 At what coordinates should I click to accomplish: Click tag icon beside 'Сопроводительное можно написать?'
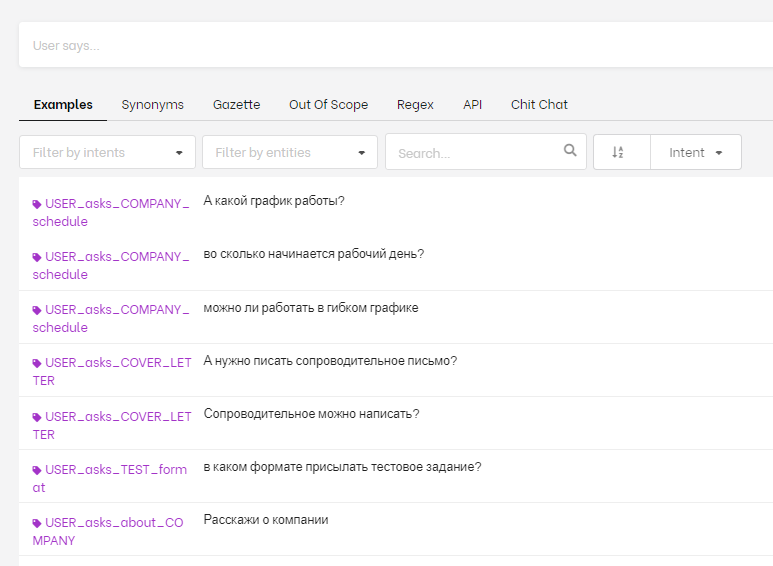(x=37, y=417)
